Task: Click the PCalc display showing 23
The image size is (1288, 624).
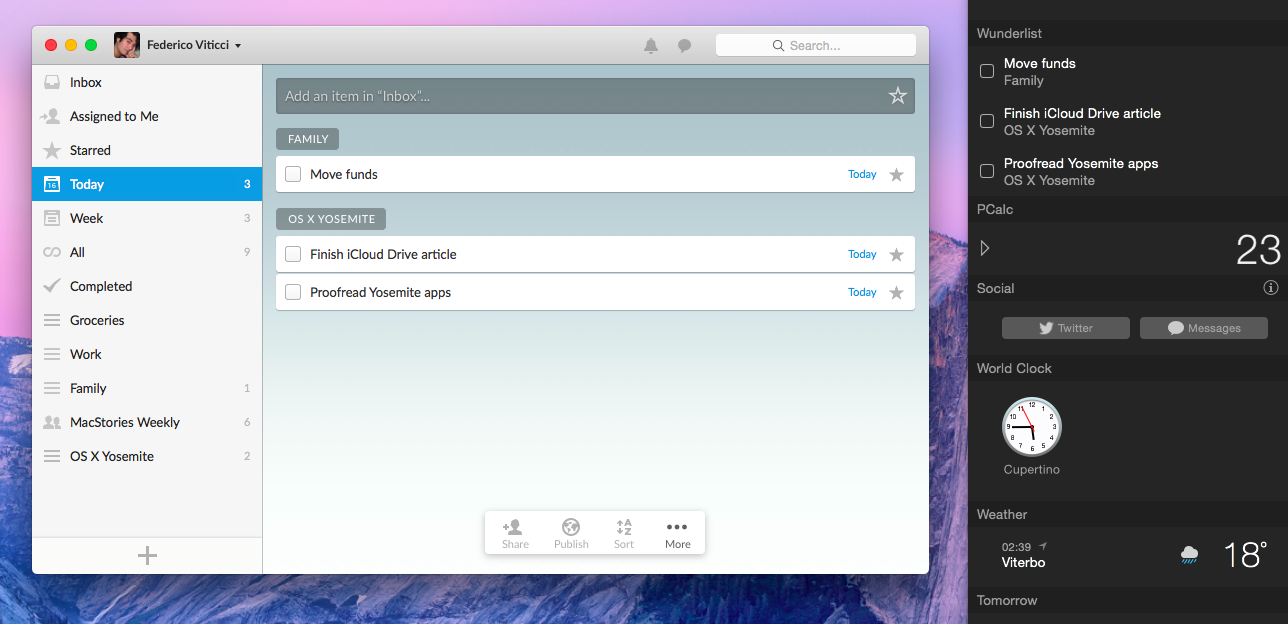Action: (x=1258, y=249)
